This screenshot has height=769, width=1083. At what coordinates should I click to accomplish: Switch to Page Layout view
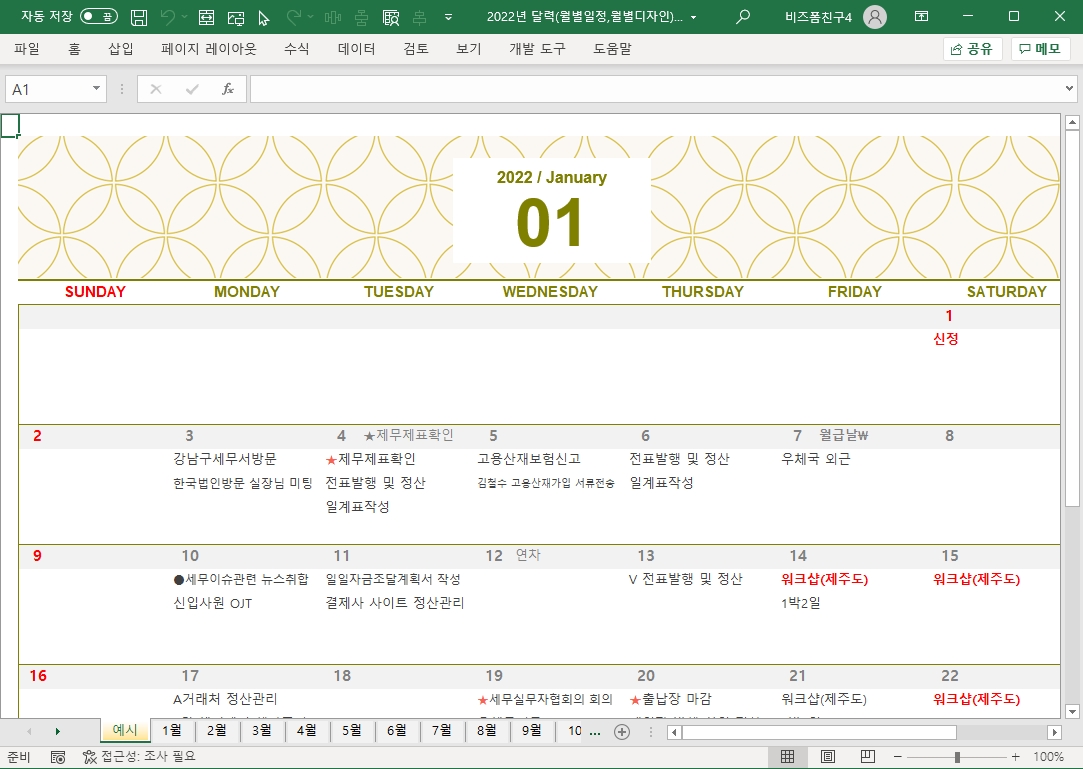(x=828, y=757)
